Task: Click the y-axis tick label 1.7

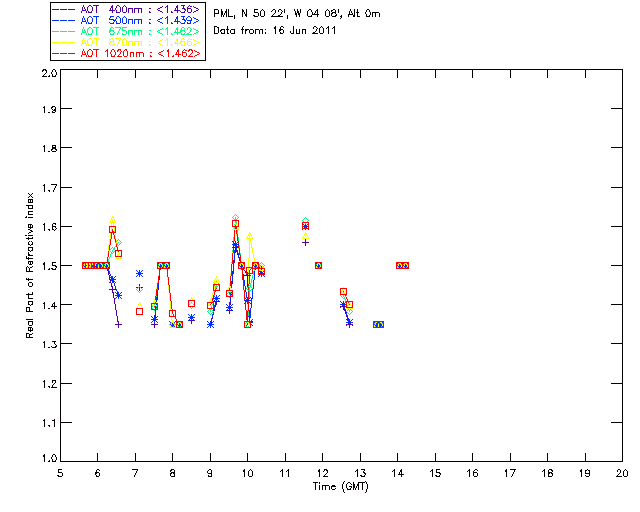Action: [49, 188]
